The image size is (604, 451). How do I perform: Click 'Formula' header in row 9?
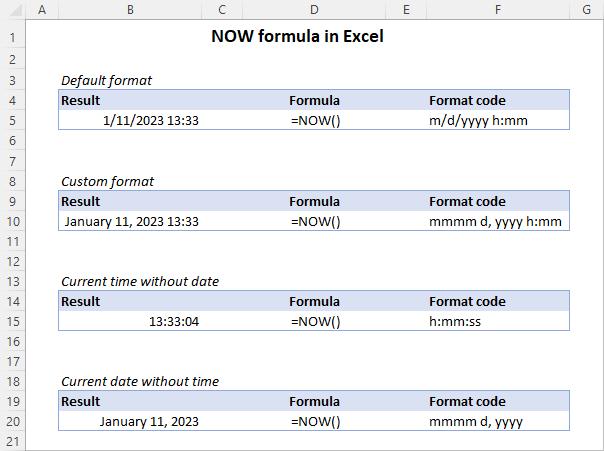(314, 201)
